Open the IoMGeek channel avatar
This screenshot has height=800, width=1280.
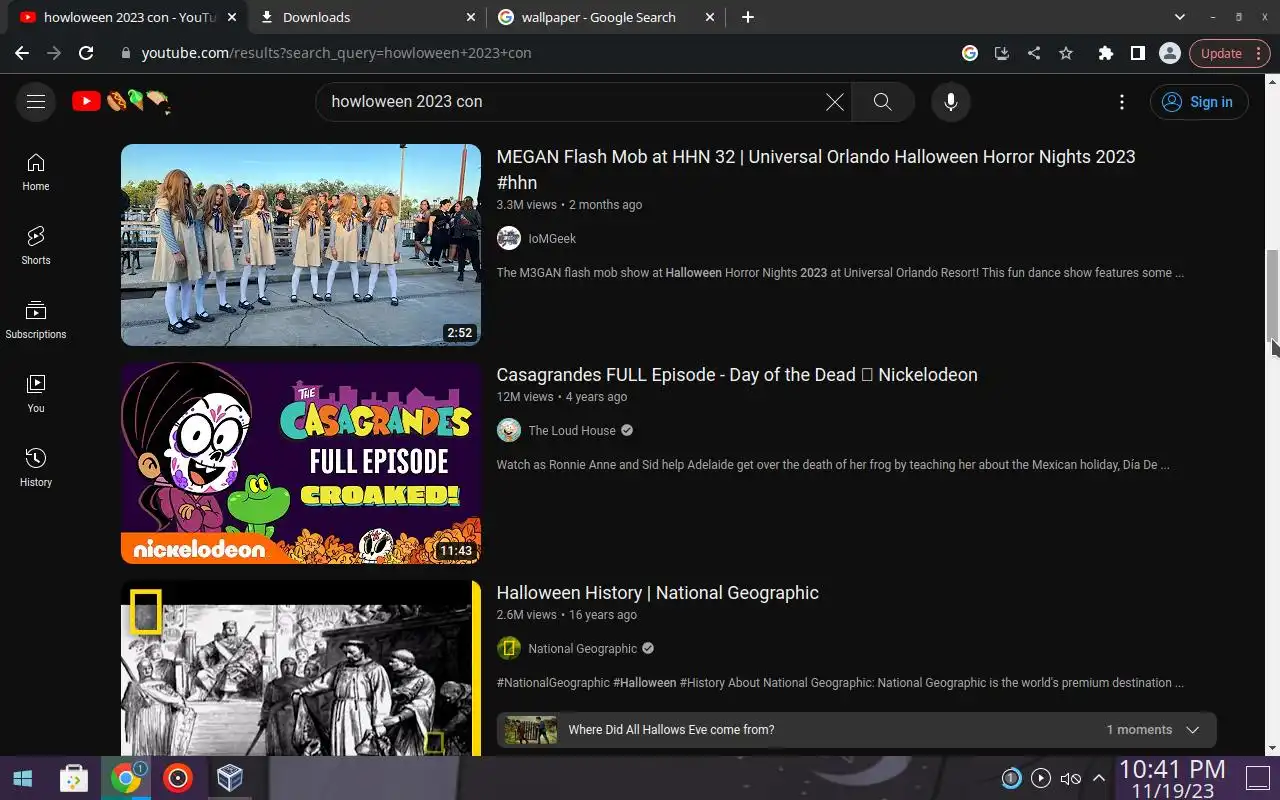(509, 238)
